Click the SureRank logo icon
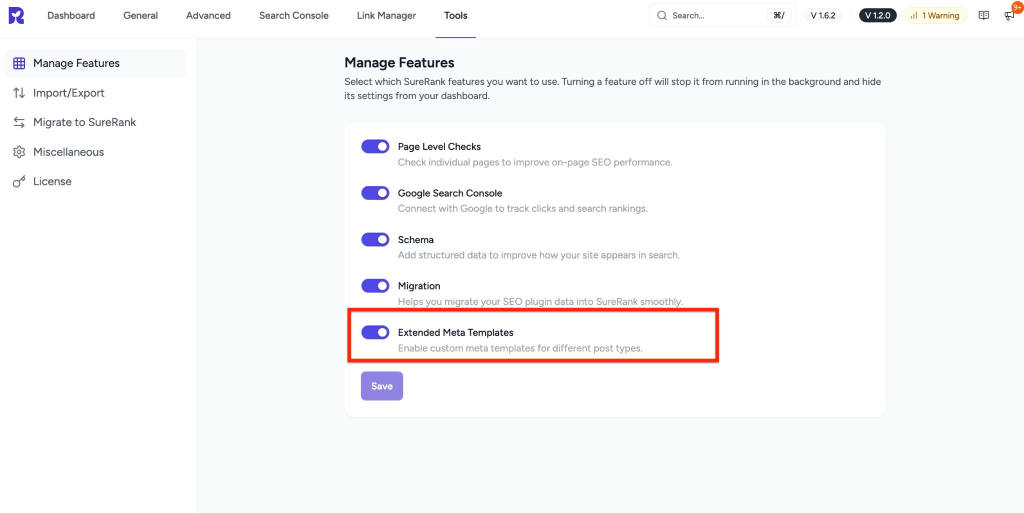 point(16,16)
